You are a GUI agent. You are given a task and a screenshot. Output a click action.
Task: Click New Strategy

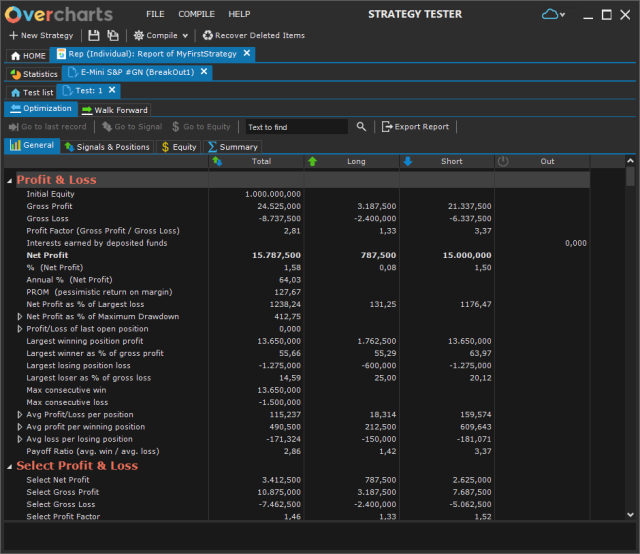point(41,36)
